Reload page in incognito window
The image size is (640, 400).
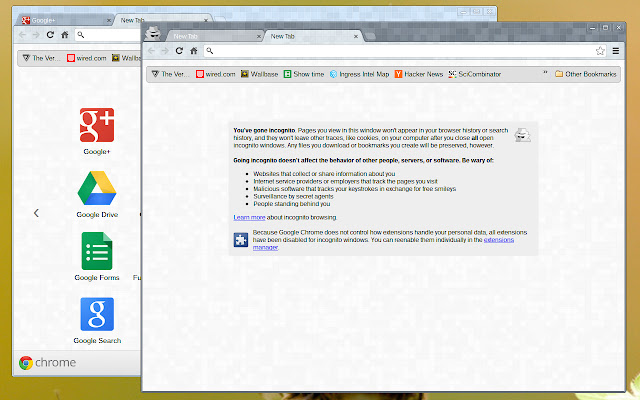click(179, 51)
